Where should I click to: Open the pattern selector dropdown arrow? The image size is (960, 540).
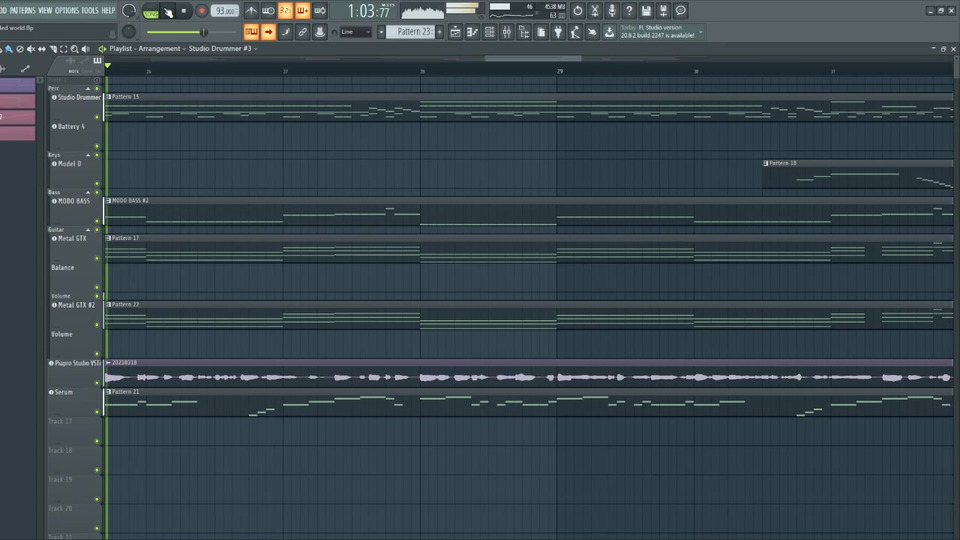click(x=381, y=32)
